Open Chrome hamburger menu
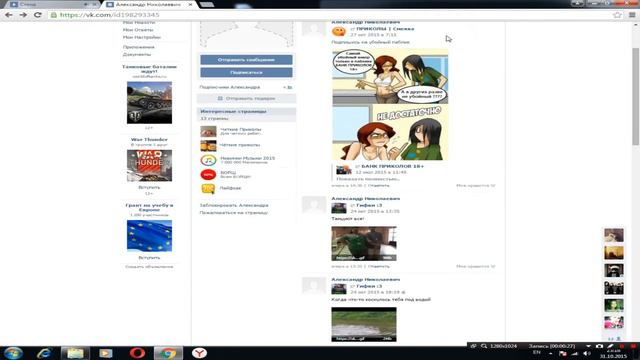This screenshot has width=640, height=360. coord(632,15)
